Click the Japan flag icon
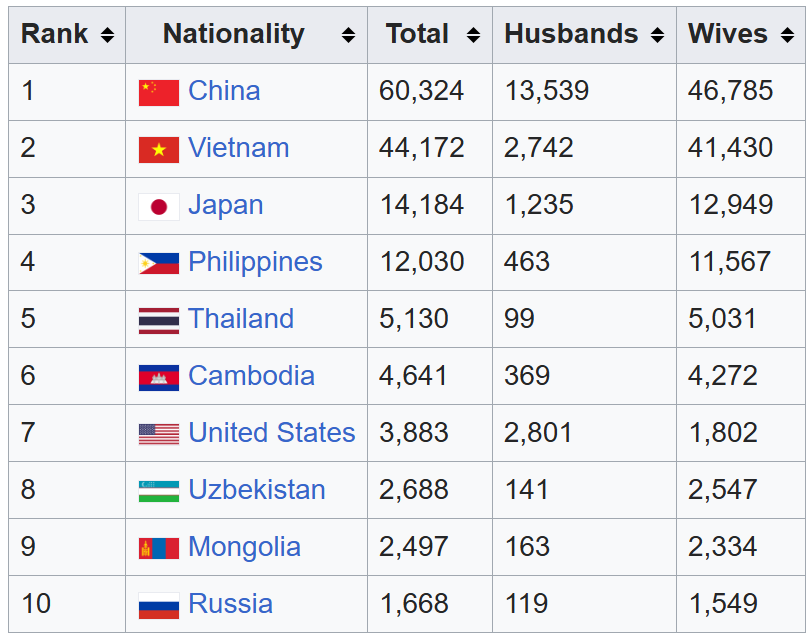806x633 pixels. (158, 206)
